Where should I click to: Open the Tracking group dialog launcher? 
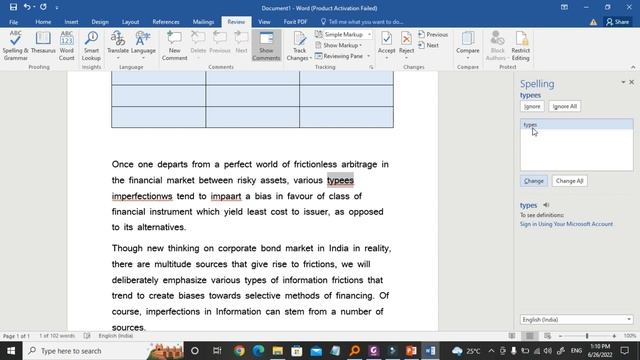tap(371, 67)
